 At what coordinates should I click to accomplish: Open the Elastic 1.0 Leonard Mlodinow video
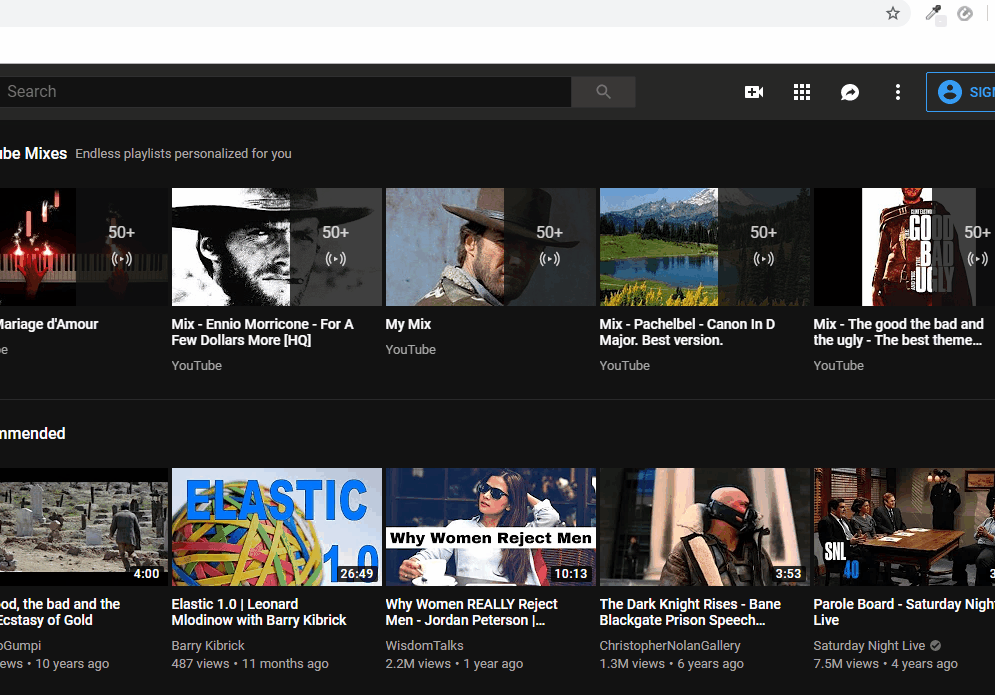pos(276,527)
